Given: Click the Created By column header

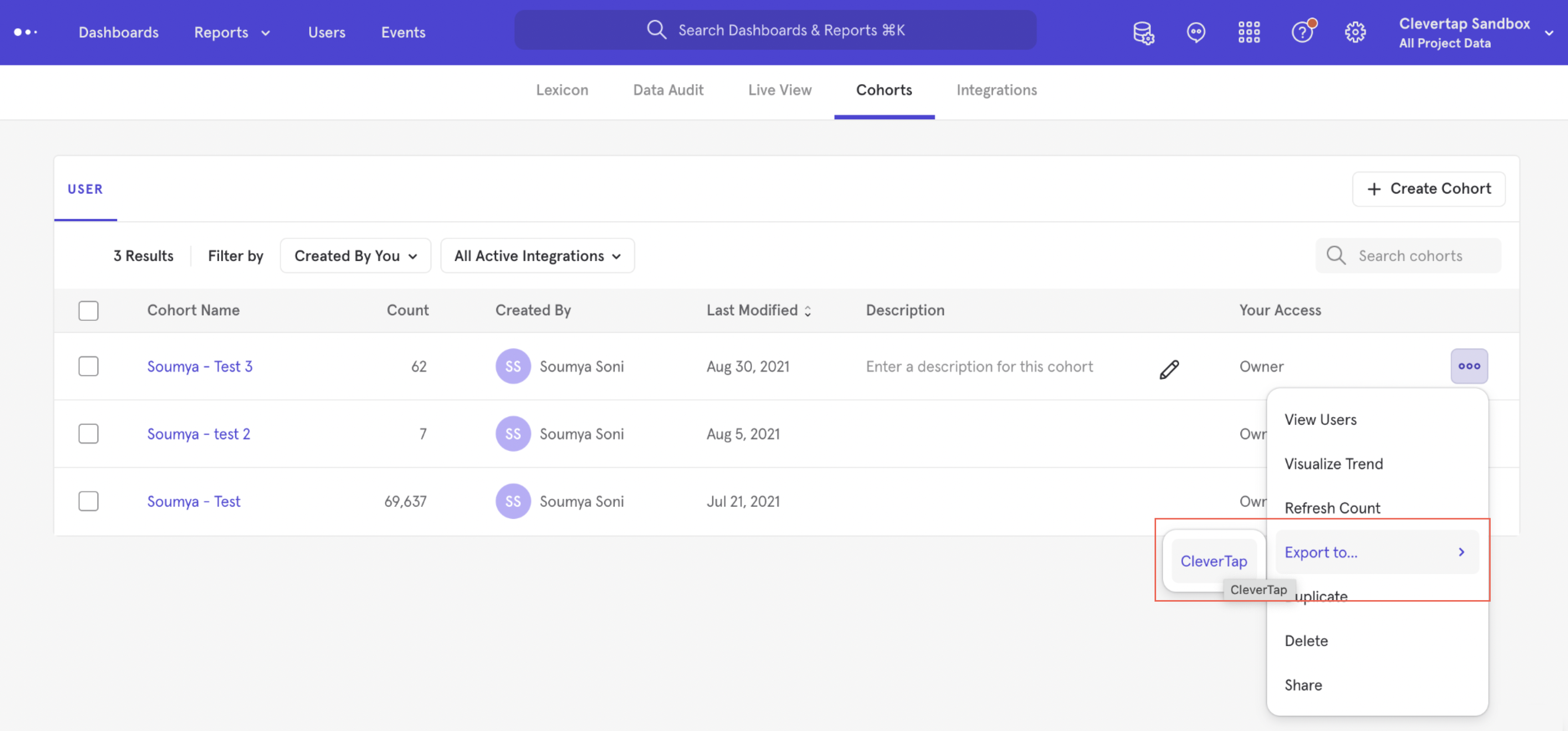Looking at the screenshot, I should coord(532,310).
